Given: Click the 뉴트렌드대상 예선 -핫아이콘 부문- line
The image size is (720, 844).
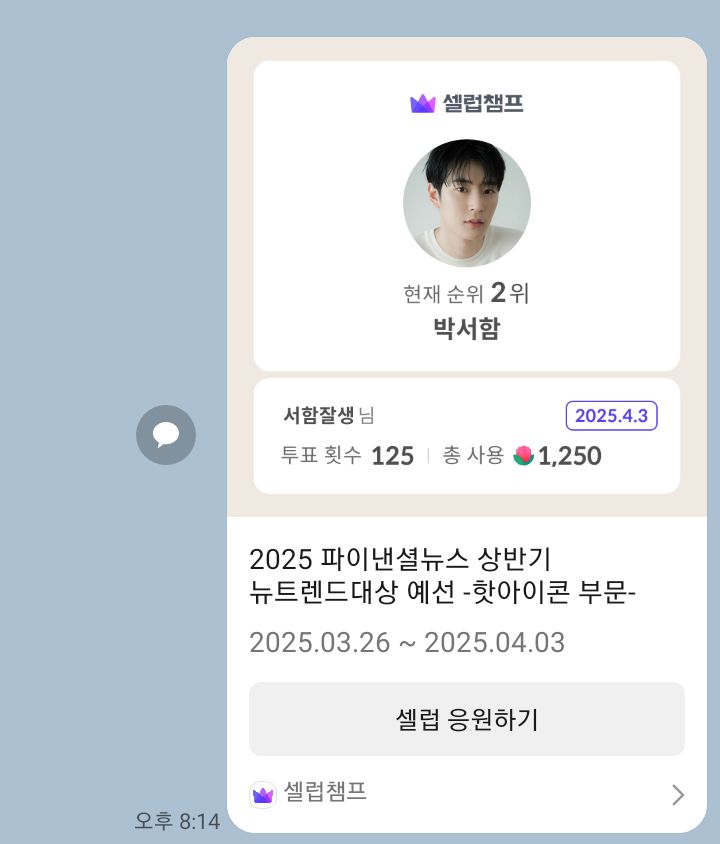Looking at the screenshot, I should 443,592.
